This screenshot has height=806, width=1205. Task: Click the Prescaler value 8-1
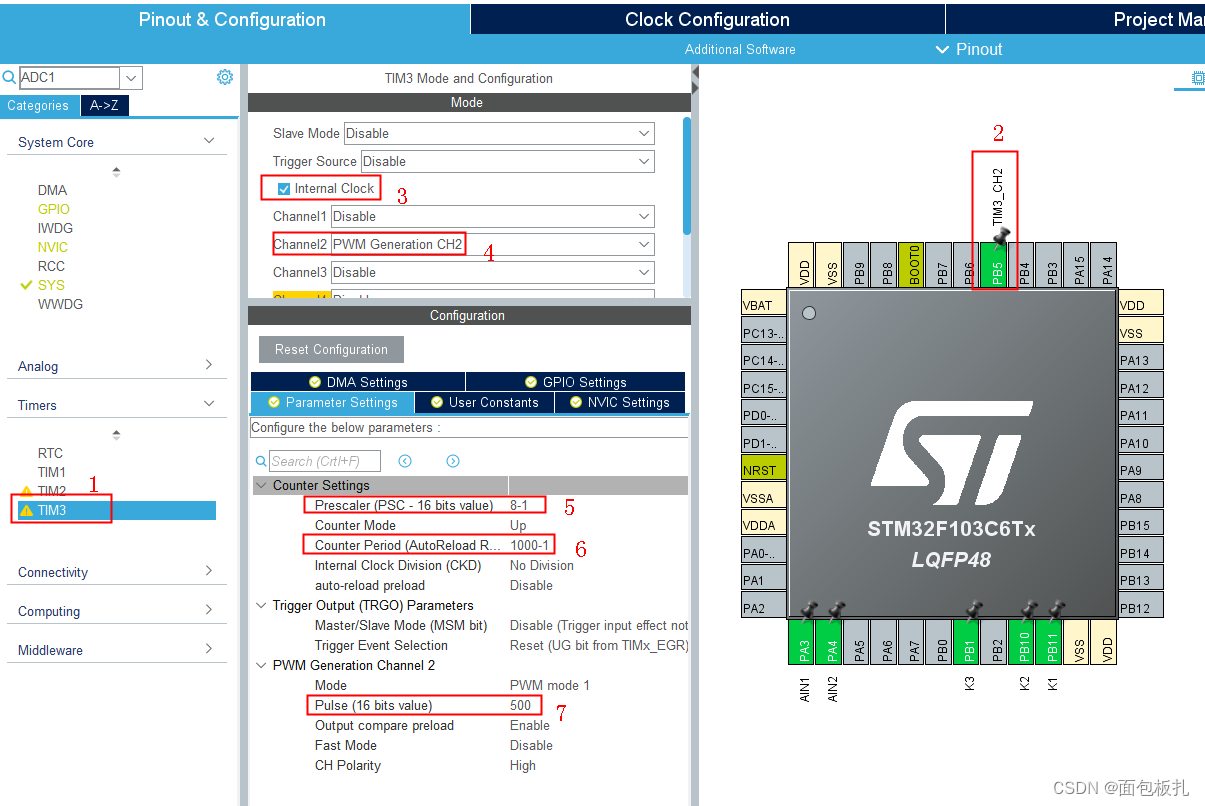pos(519,505)
